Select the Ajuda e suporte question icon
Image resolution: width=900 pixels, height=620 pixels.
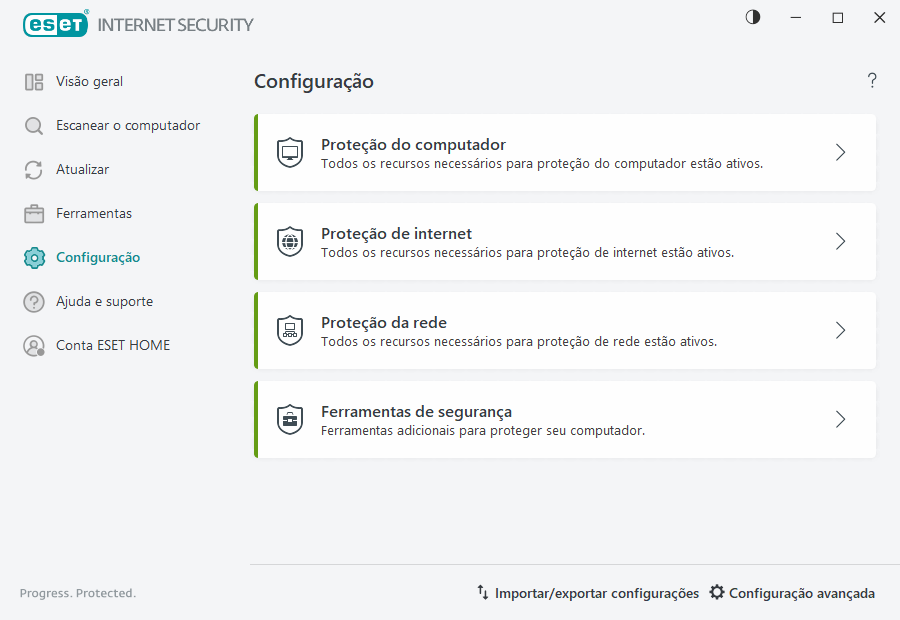coord(31,301)
